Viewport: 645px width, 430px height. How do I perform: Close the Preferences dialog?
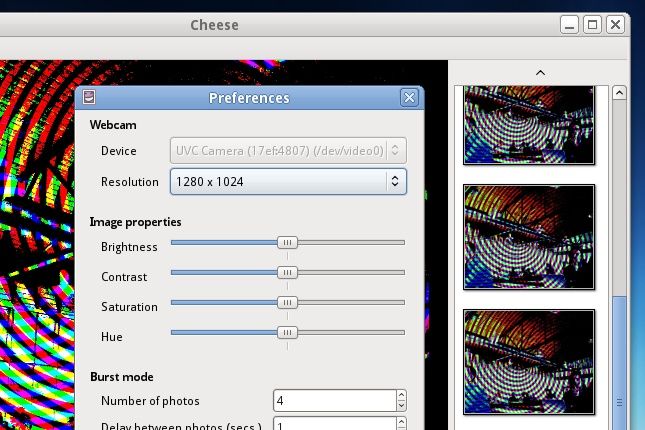[409, 98]
